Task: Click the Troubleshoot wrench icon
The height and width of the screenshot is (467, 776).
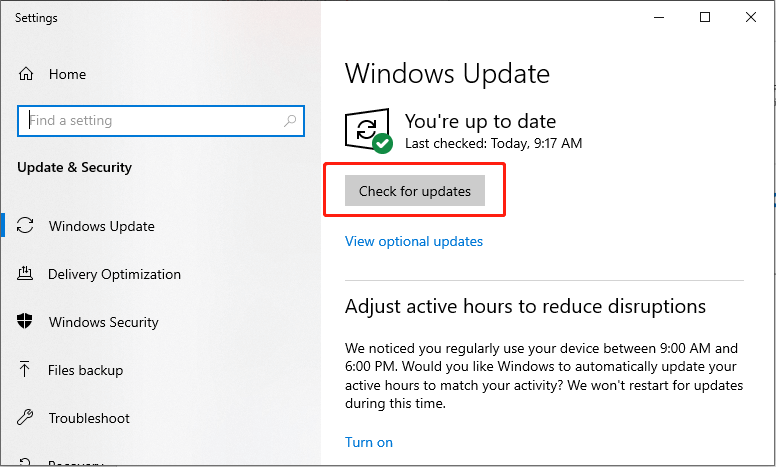Action: (26, 418)
